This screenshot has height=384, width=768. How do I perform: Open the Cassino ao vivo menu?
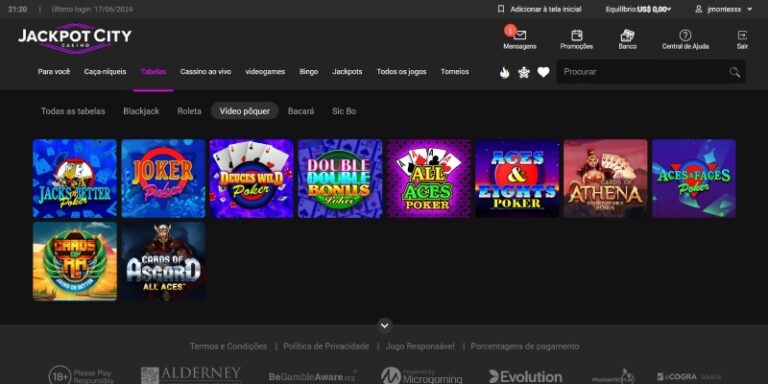coord(205,72)
